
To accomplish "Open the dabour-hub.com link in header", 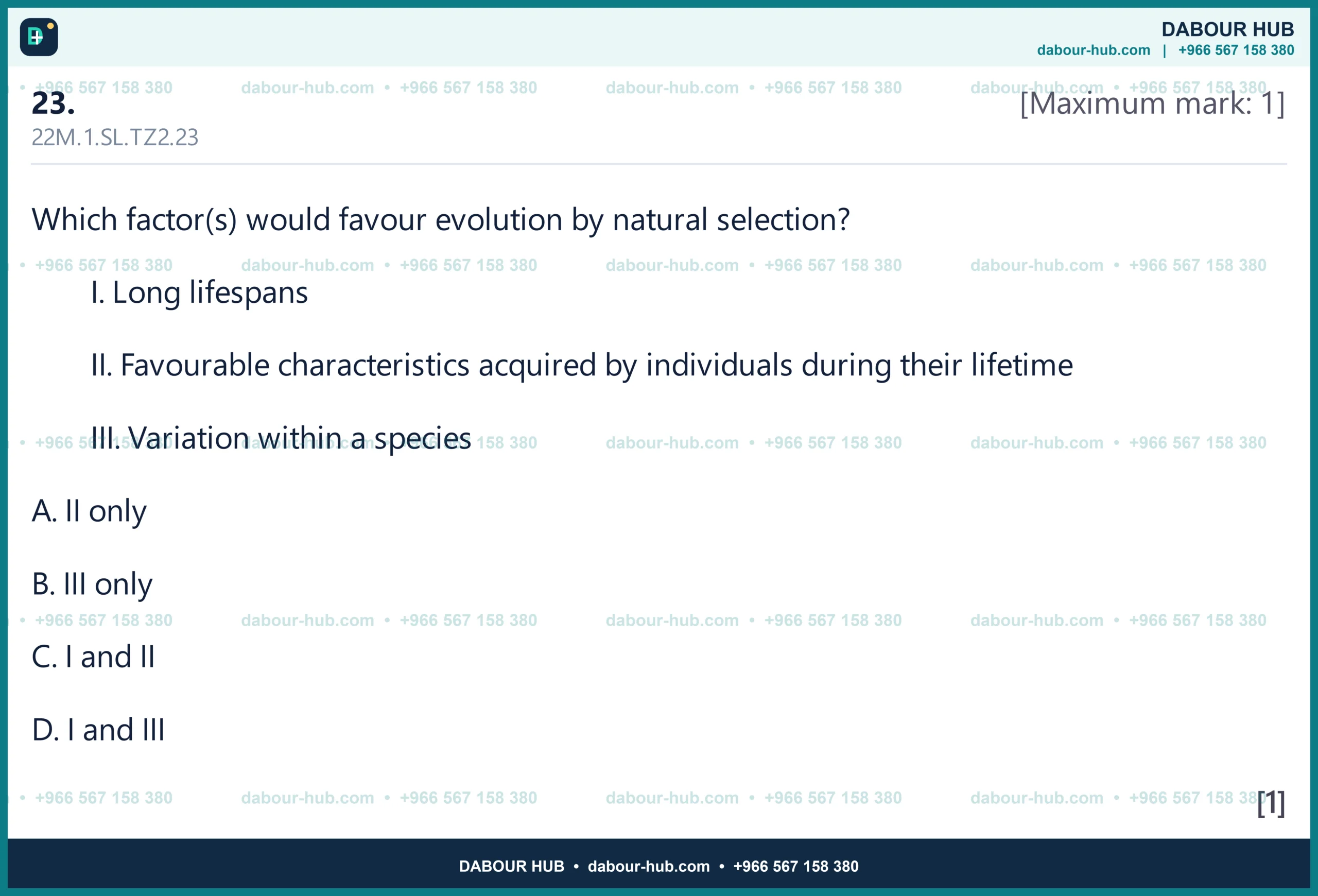I will click(1094, 50).
